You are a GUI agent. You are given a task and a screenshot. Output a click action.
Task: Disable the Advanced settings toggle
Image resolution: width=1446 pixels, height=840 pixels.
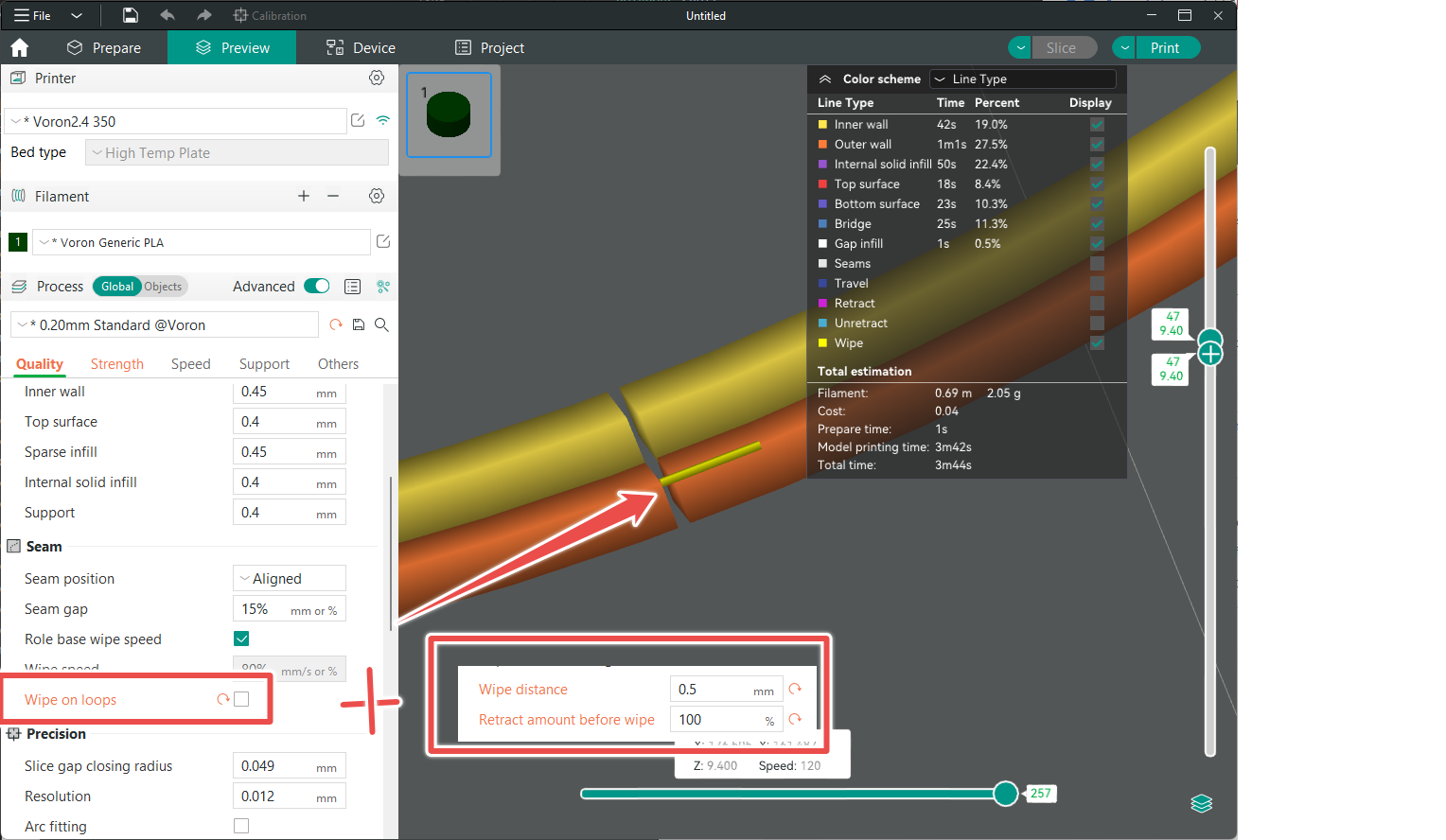[316, 285]
